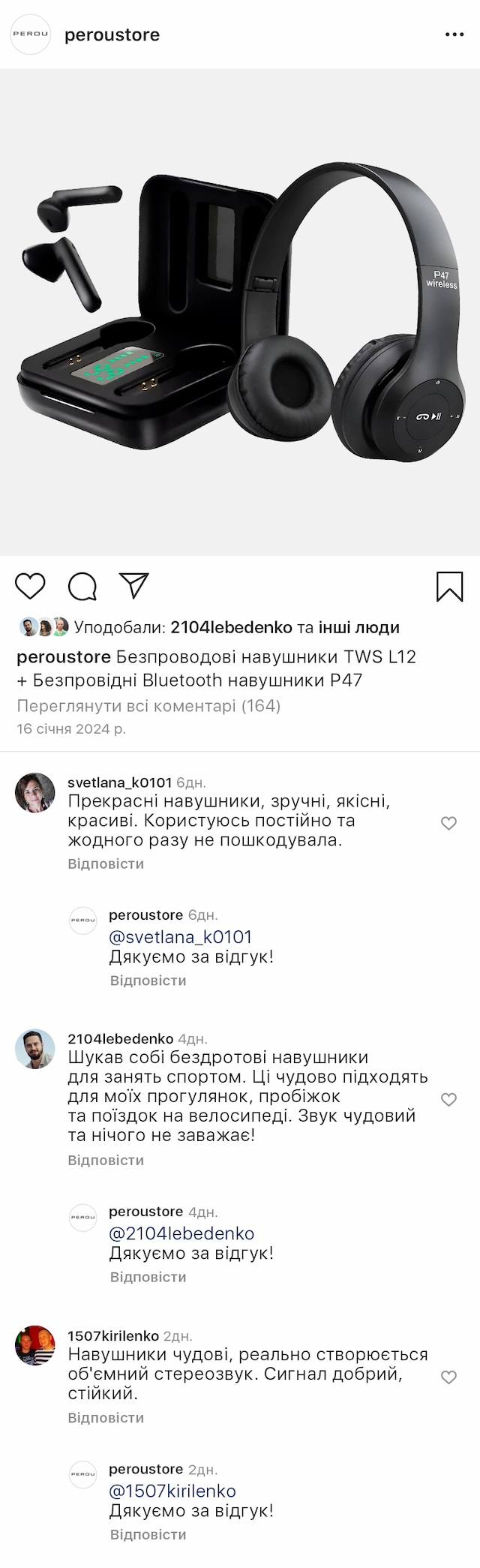Expand all 164 comments
Screen dimensions: 480x1568
coord(148,706)
